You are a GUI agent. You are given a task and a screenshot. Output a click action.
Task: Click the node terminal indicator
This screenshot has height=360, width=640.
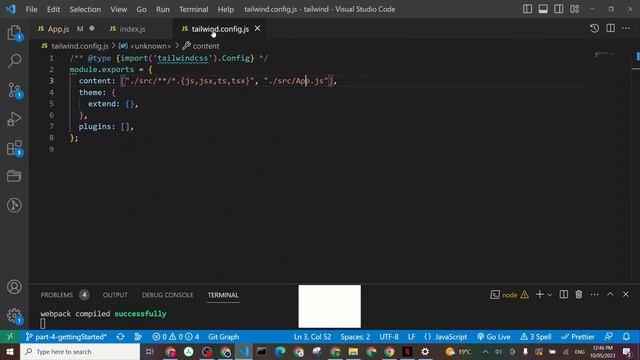pos(509,295)
